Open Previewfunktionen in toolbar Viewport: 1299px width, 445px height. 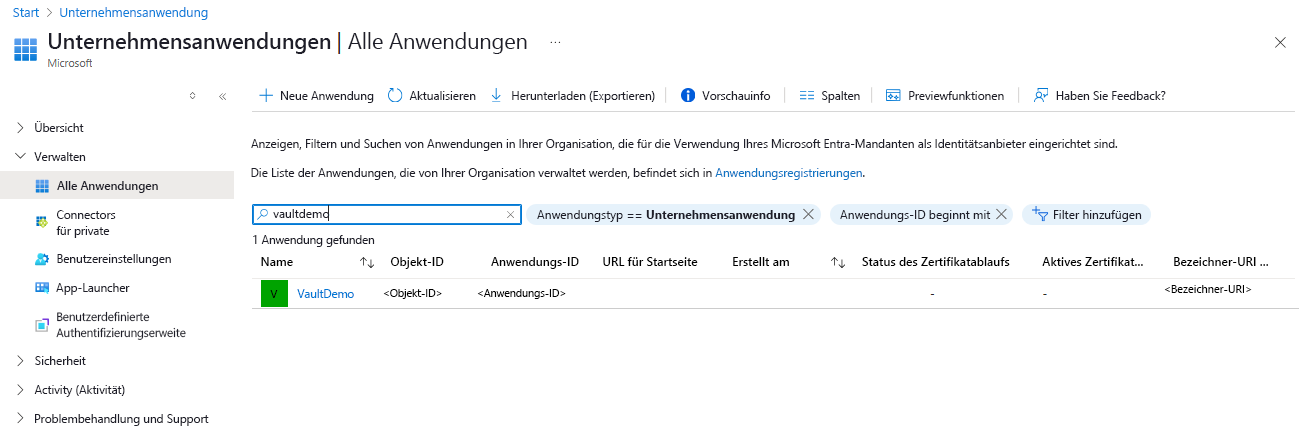(x=945, y=95)
